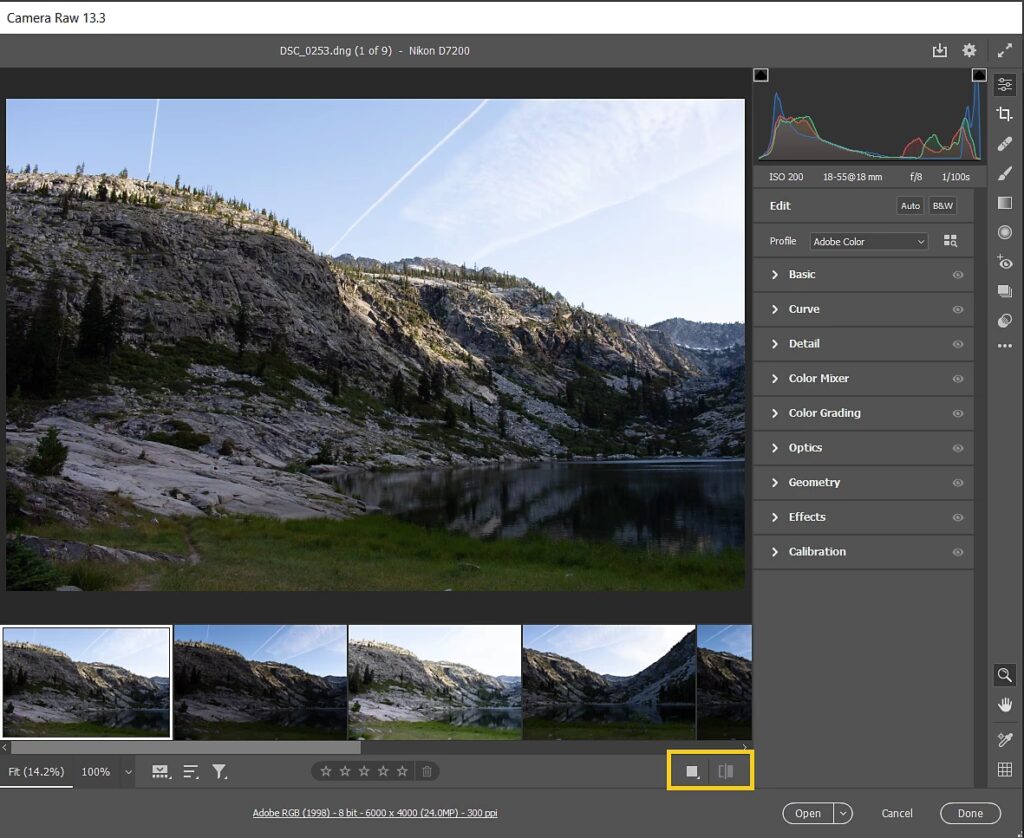Select the Radial Filter tool
Viewport: 1024px width, 838px height.
click(1005, 232)
